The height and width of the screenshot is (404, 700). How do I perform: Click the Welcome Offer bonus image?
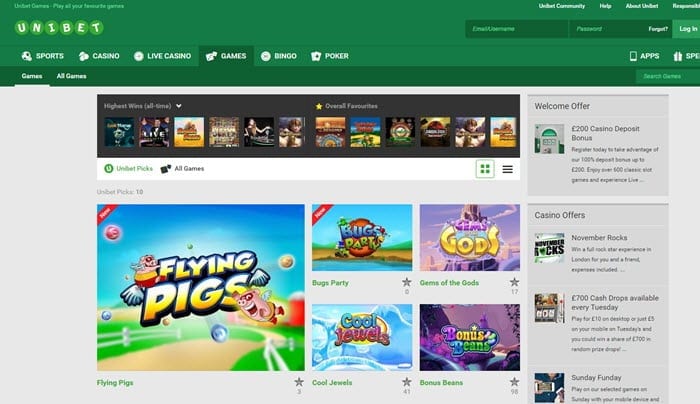[550, 139]
